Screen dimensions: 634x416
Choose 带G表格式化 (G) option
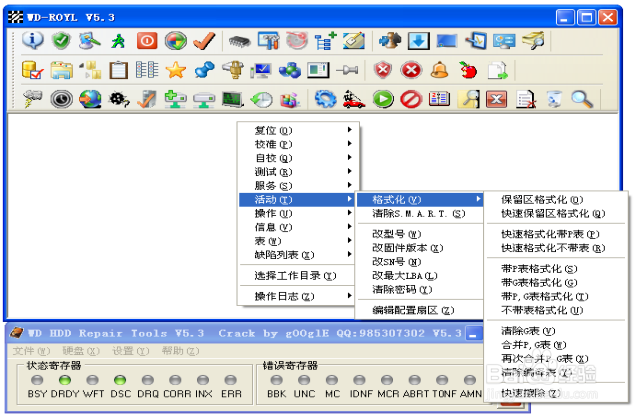[556, 283]
